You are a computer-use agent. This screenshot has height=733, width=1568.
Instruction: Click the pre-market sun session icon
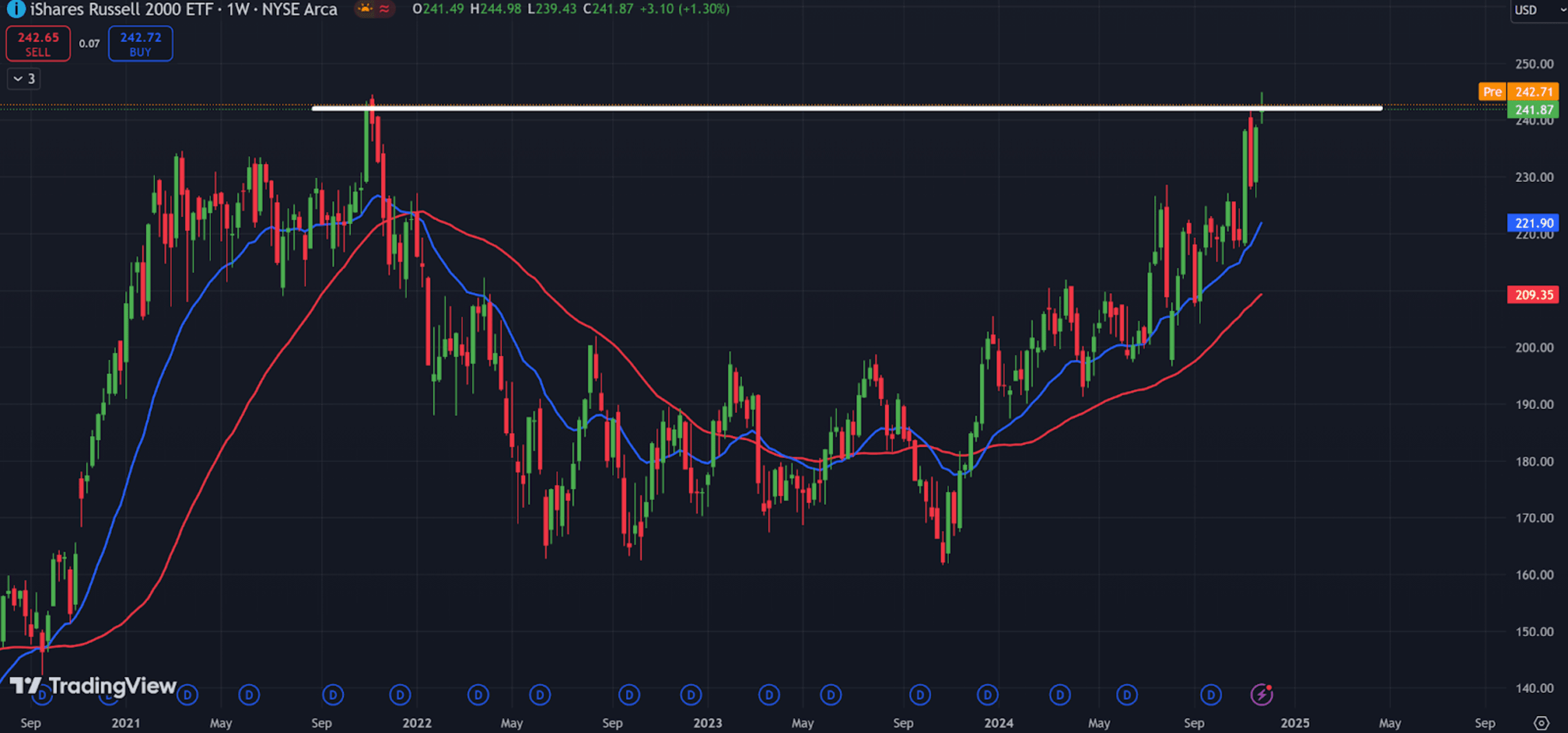click(x=365, y=8)
